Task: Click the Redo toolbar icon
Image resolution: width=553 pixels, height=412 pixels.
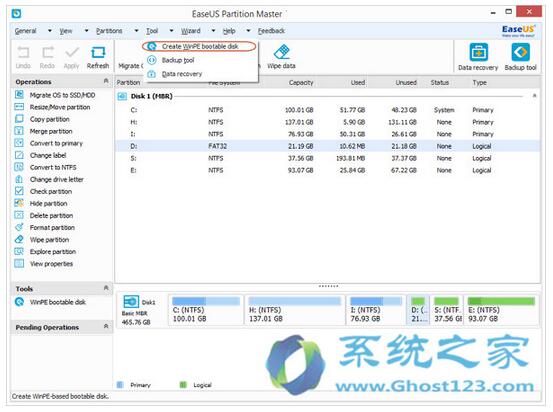Action: tap(48, 53)
